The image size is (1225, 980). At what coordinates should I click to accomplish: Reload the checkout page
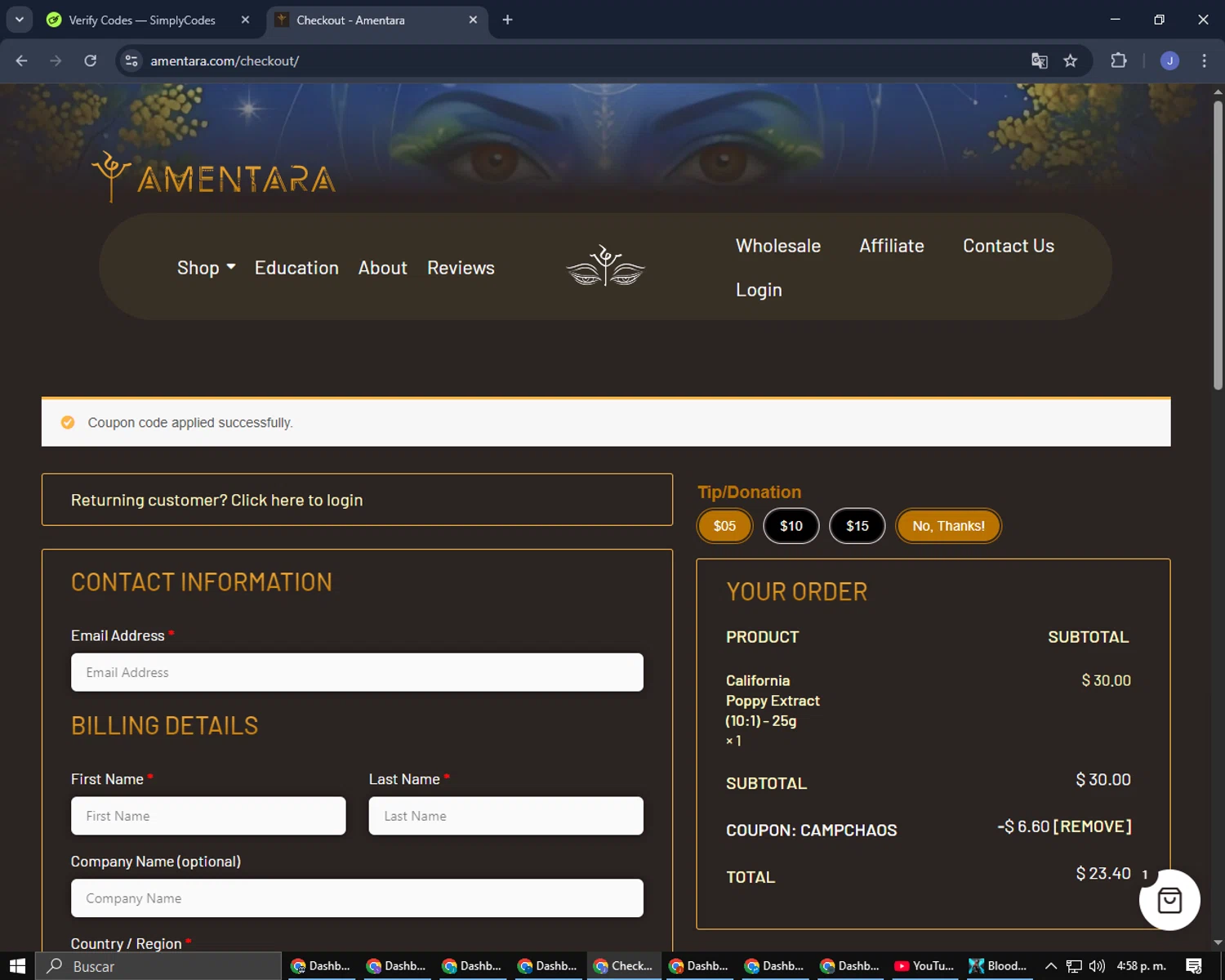click(x=90, y=60)
